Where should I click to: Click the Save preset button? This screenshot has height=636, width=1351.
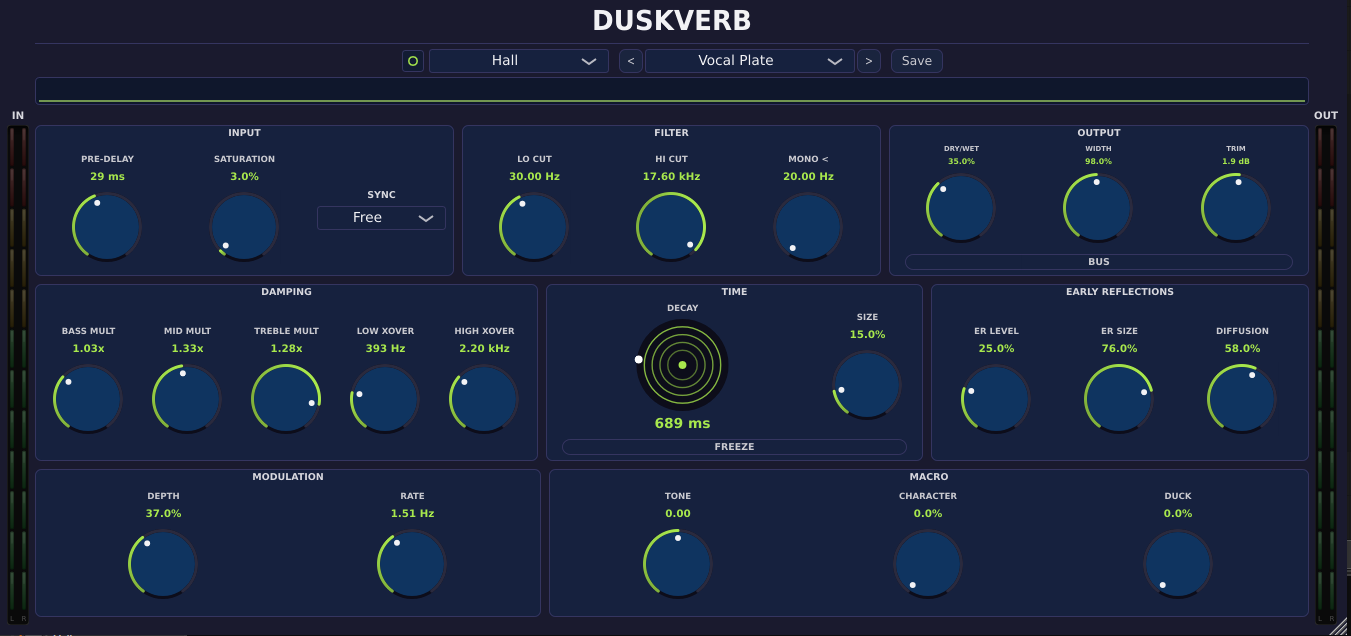tap(917, 61)
